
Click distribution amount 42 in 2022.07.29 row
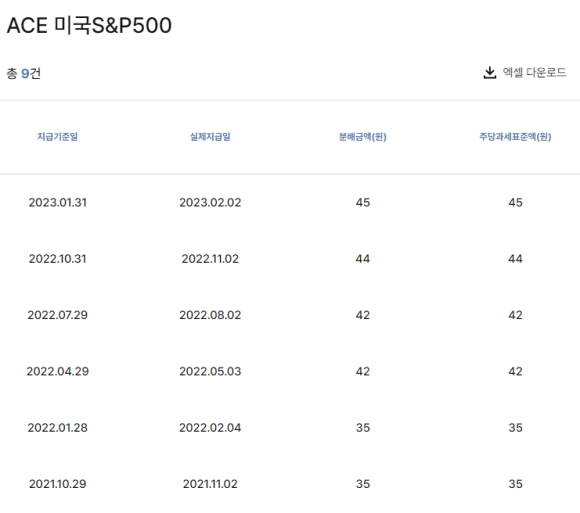tap(363, 315)
